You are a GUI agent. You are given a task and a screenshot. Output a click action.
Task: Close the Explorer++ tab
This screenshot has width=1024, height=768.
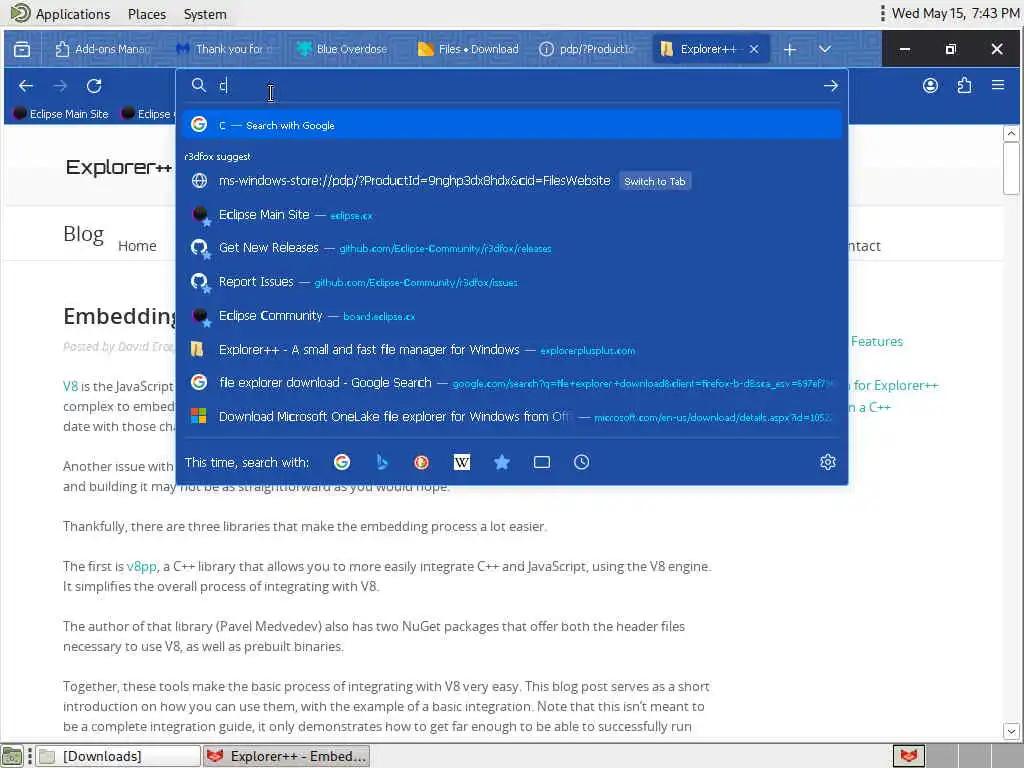pos(754,49)
